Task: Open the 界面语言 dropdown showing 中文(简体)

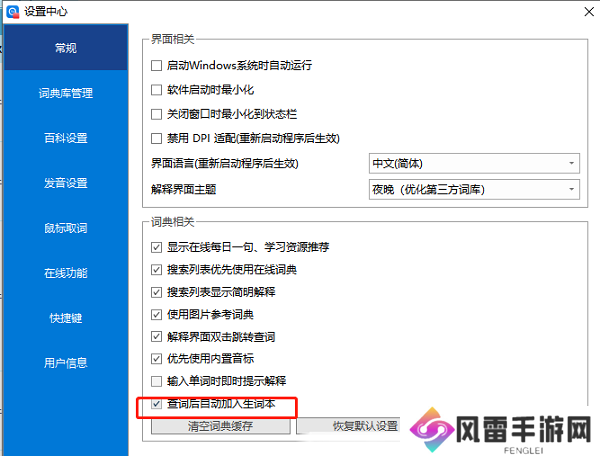Action: [474, 163]
